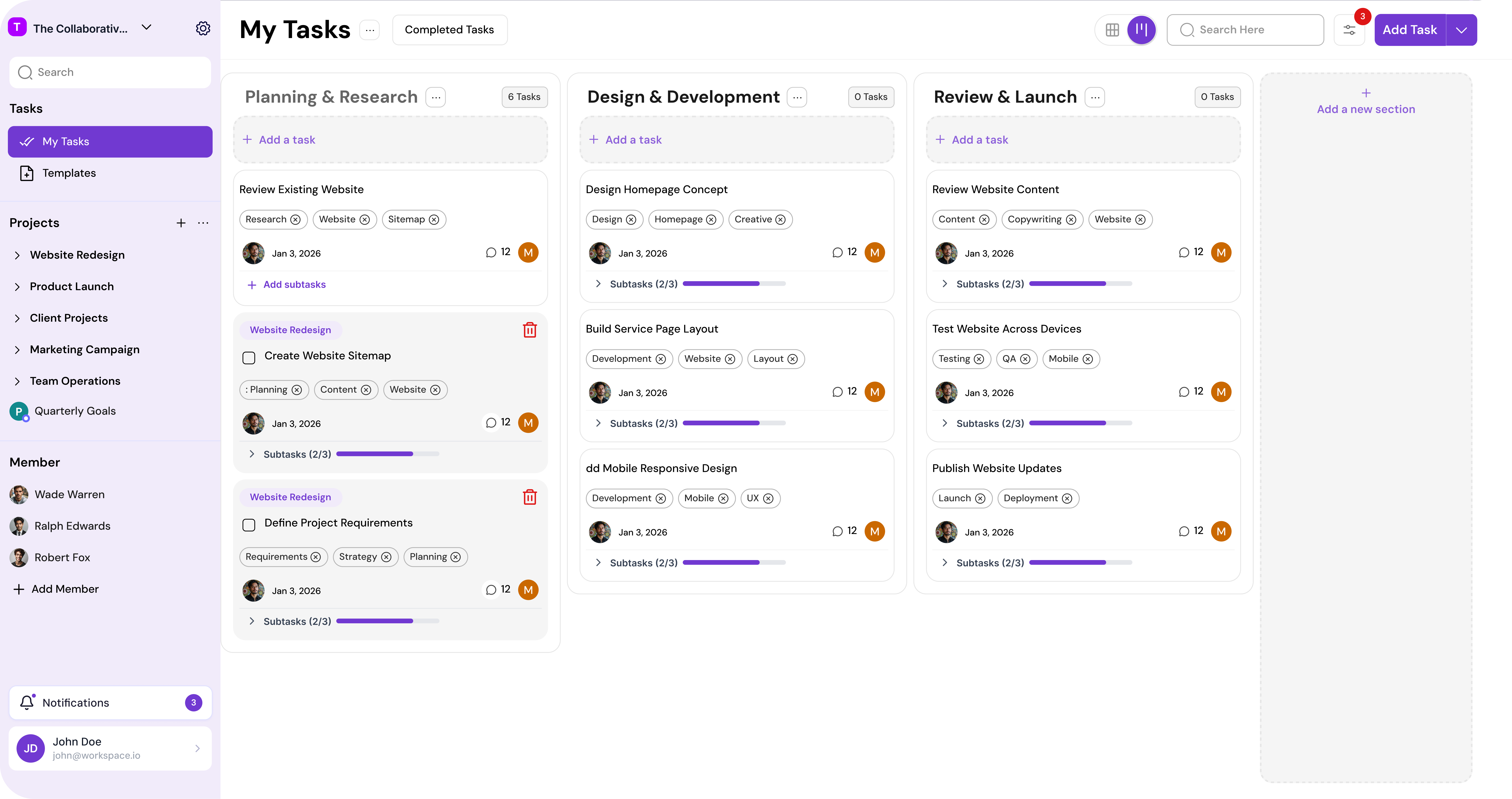Open the filter options icon
The height and width of the screenshot is (799, 1512).
(1350, 30)
